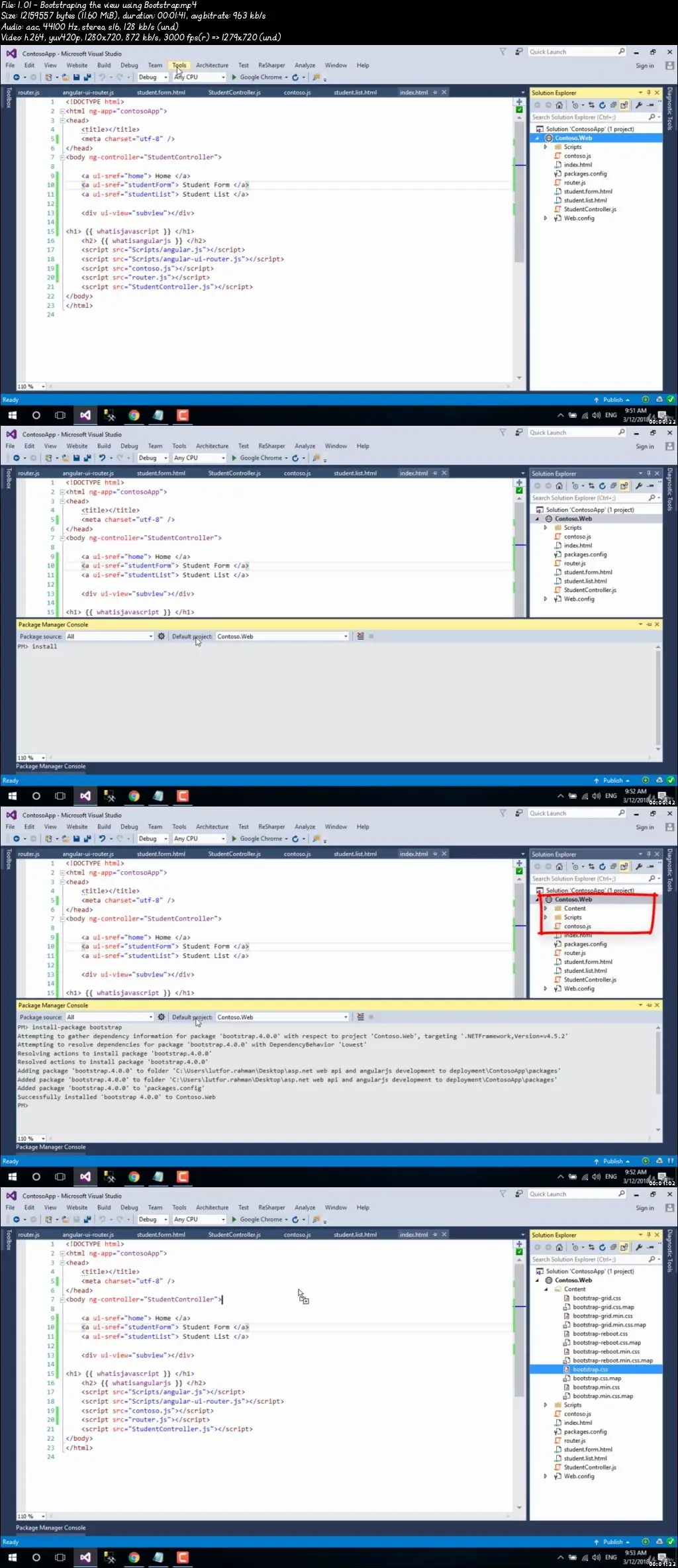Click the Clear Console icon in the second frame
678x1568 pixels.
click(361, 636)
